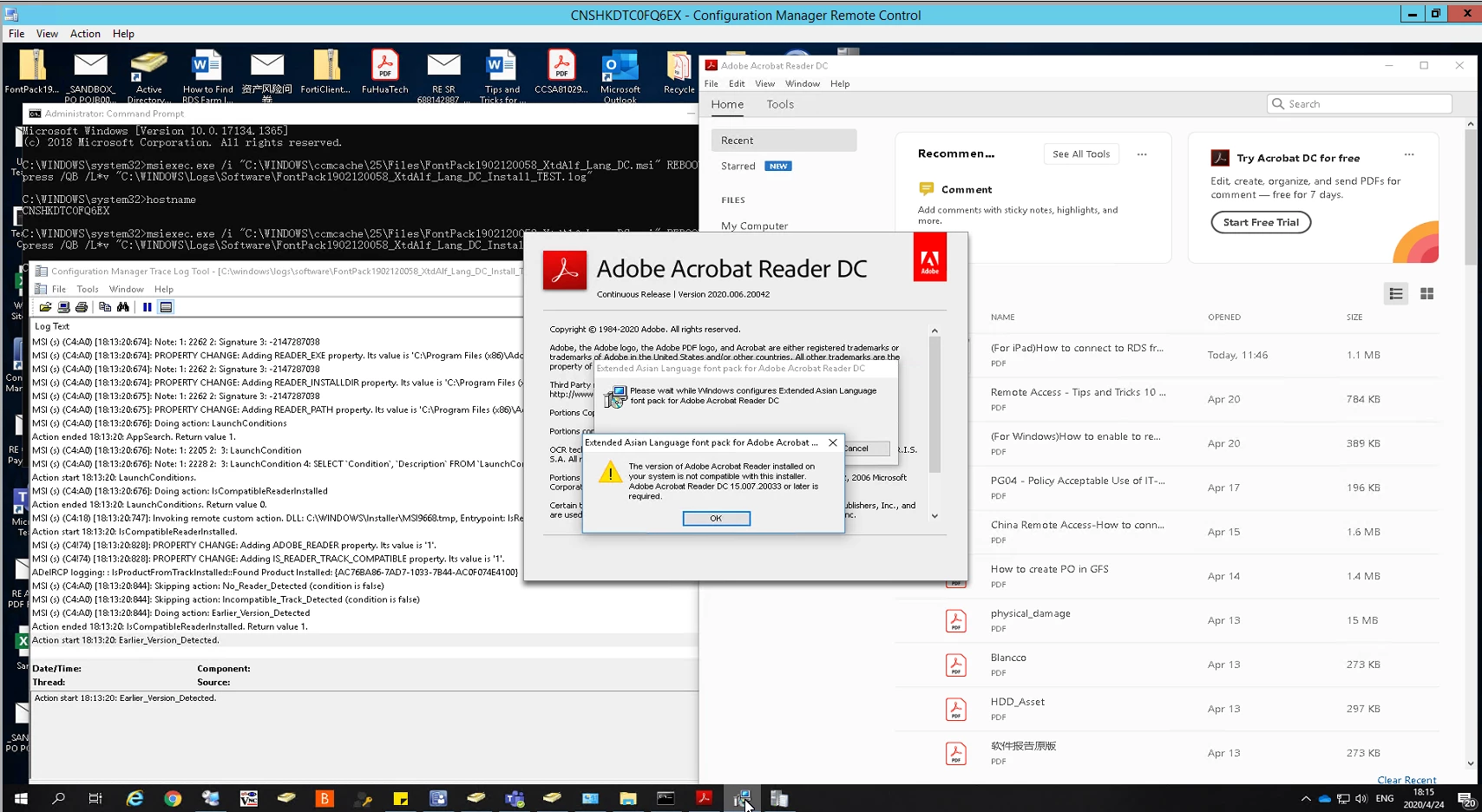This screenshot has height=812, width=1482.
Task: Open Action menu in Remote Control window
Action: coord(85,34)
